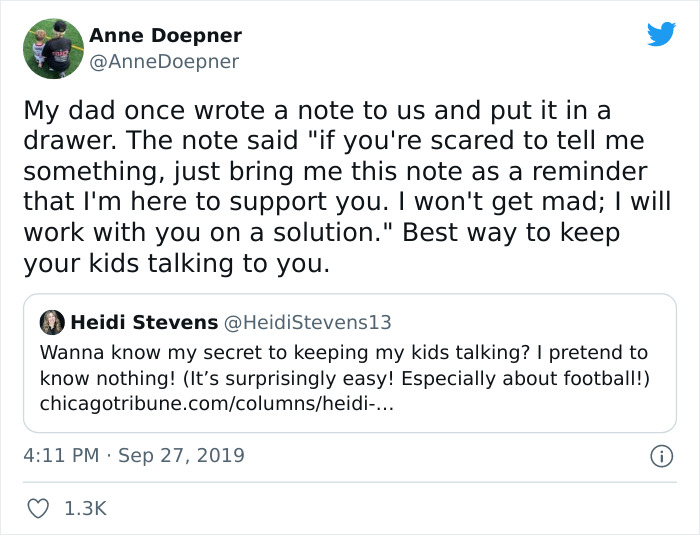Click the Twitter bird logo

coord(661,35)
